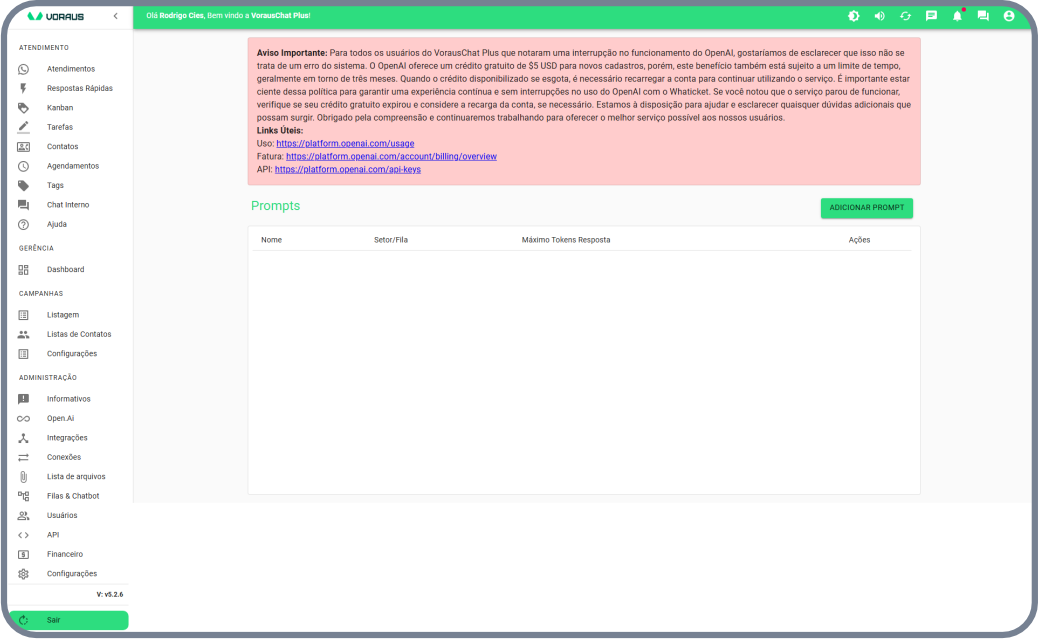Open the internal chat bubbles icon in header
1038x639 pixels.
point(983,16)
